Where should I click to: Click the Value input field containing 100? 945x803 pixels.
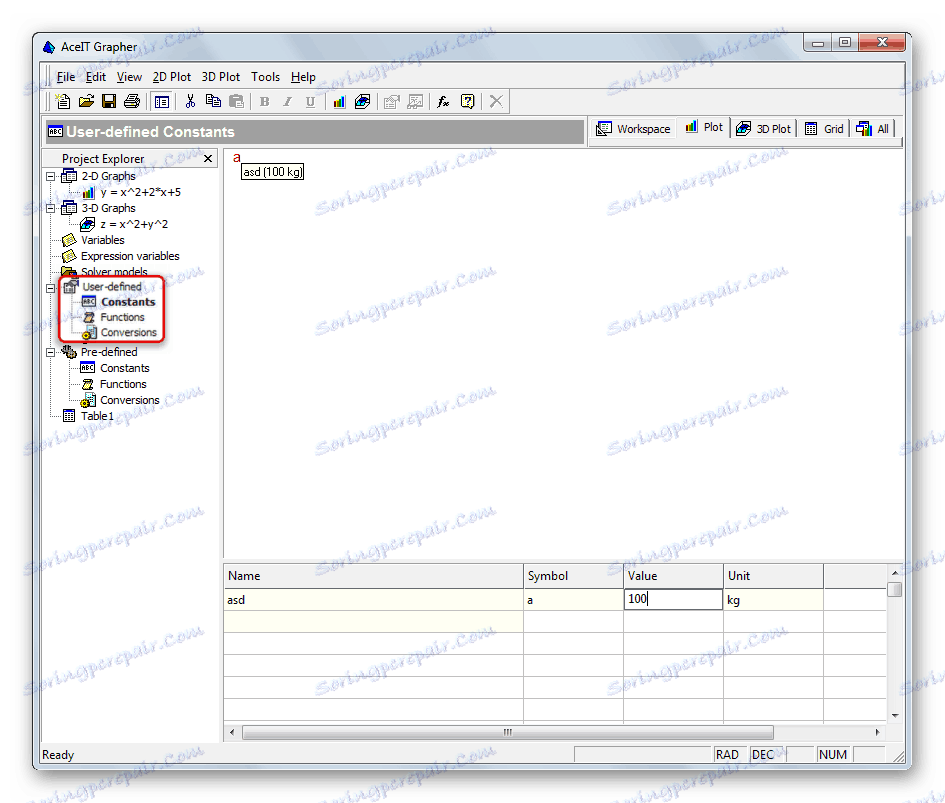pos(673,599)
